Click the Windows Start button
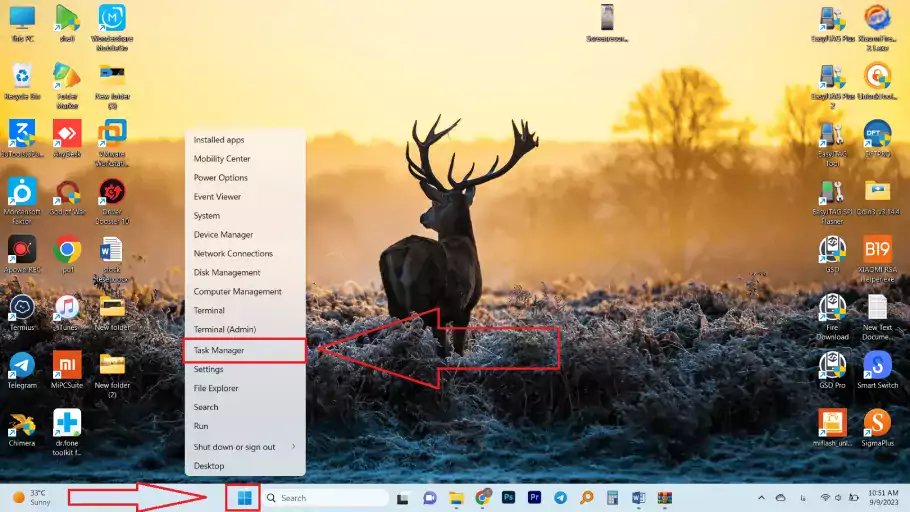Viewport: 910px width, 512px height. [244, 497]
